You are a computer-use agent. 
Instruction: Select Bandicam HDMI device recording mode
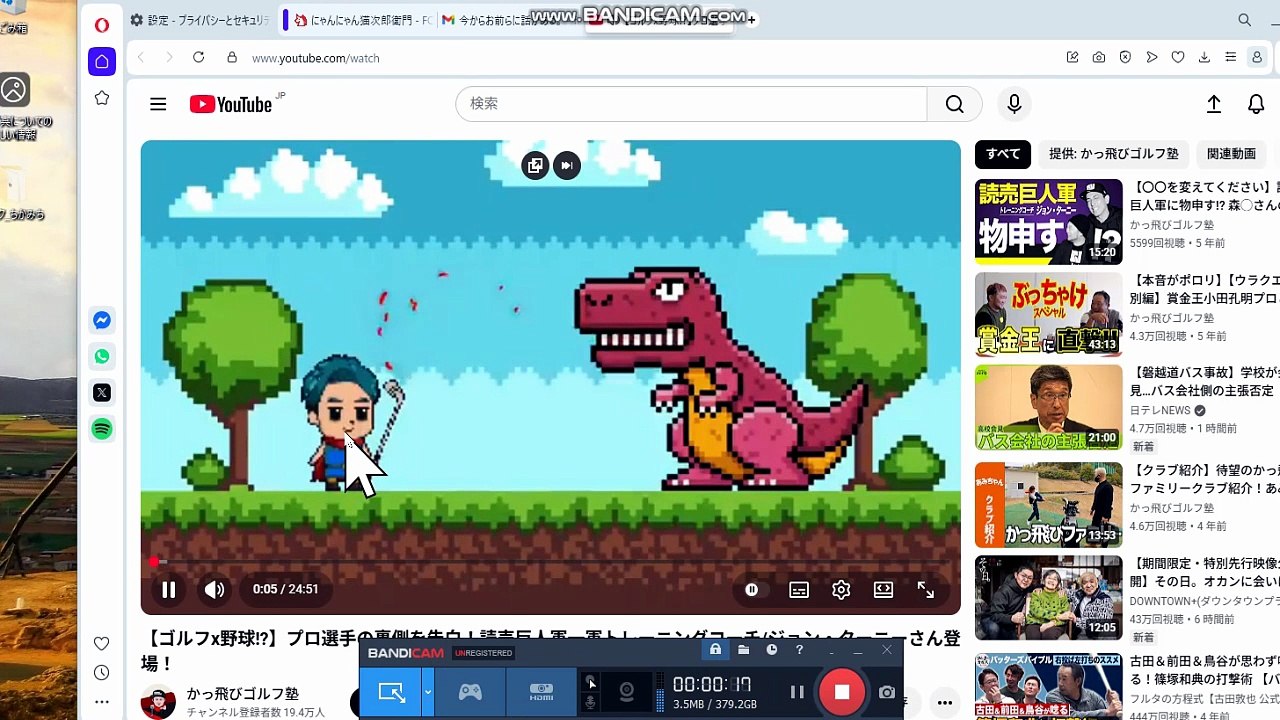tap(541, 692)
